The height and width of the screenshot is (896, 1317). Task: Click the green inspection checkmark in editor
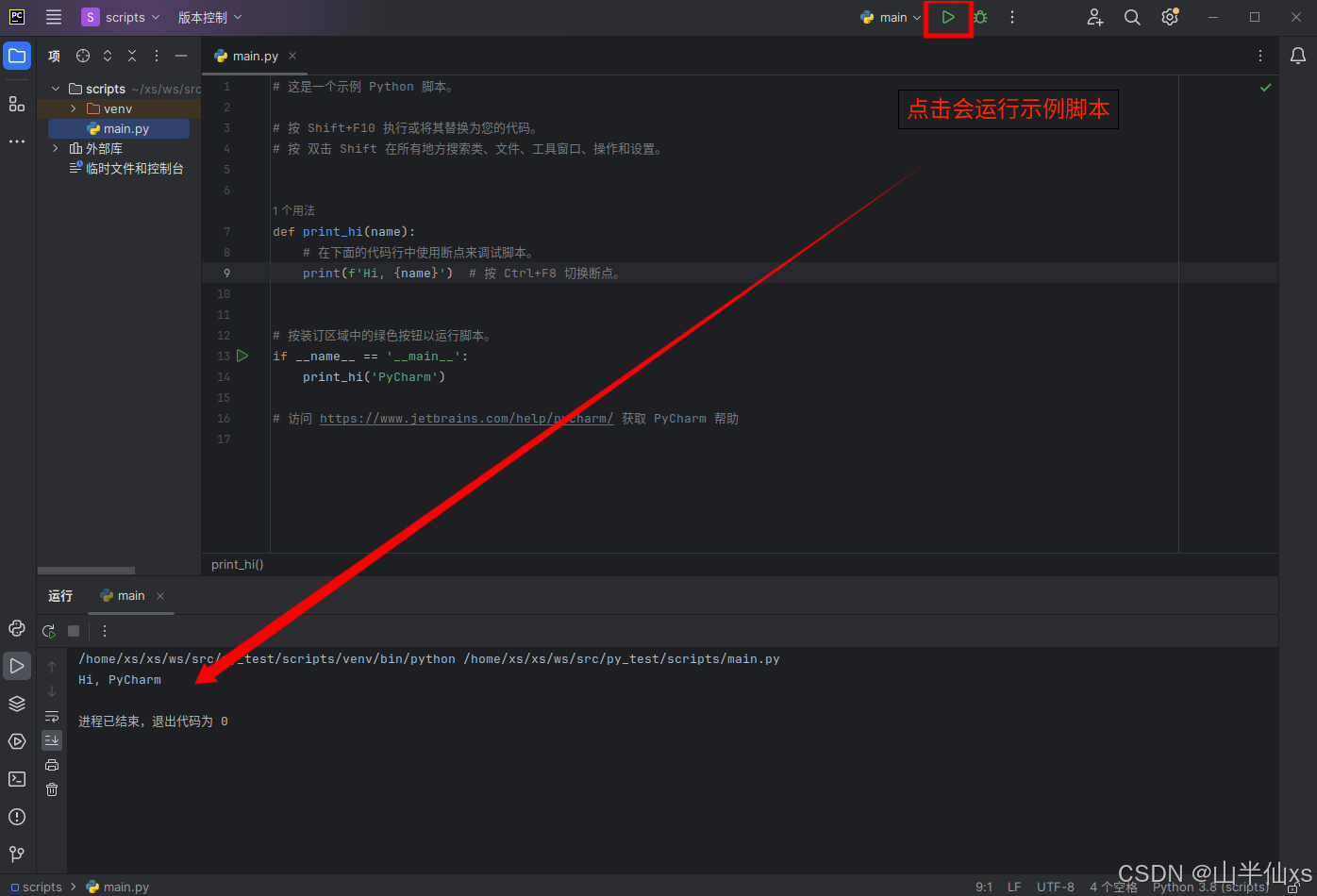pyautogui.click(x=1266, y=87)
